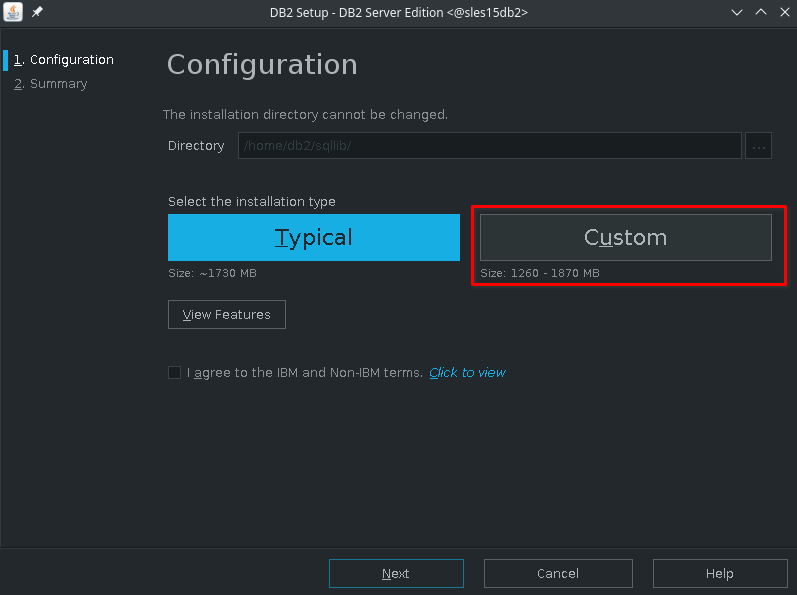This screenshot has width=797, height=595.
Task: Open the View Features list
Action: coord(227,315)
